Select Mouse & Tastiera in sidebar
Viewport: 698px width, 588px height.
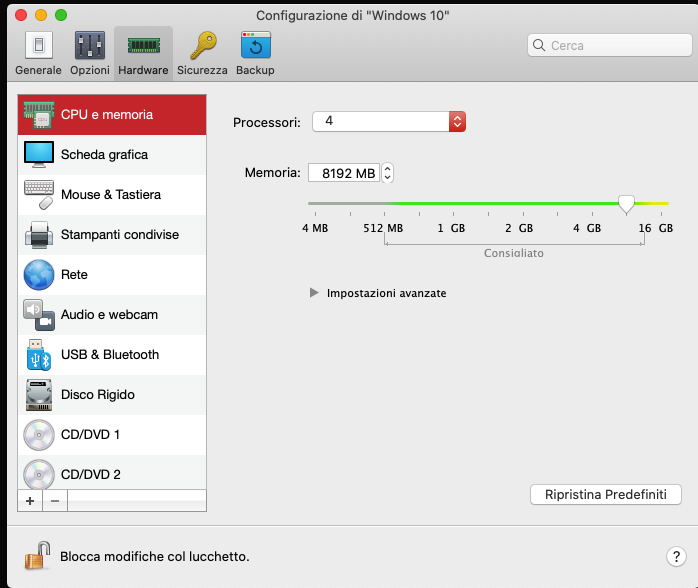tap(112, 195)
